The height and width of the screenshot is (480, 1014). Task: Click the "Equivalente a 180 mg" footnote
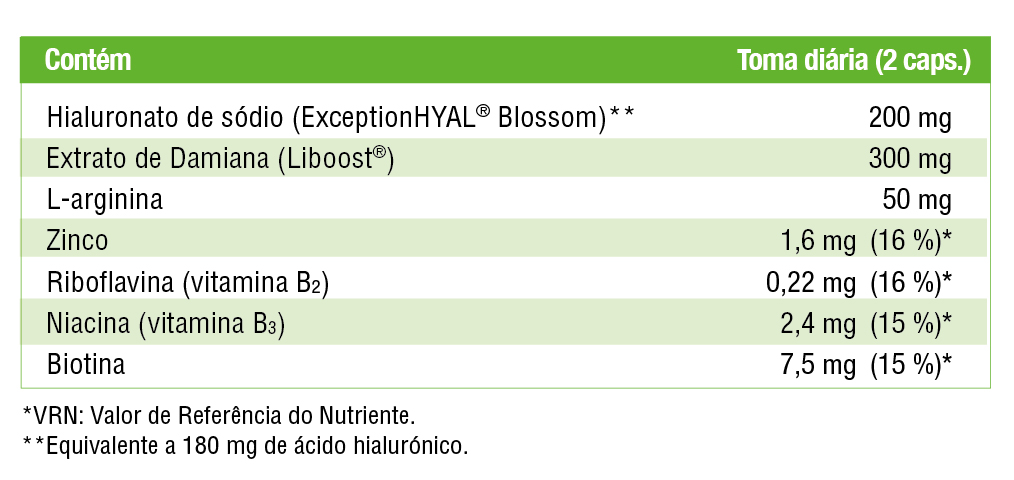245,445
